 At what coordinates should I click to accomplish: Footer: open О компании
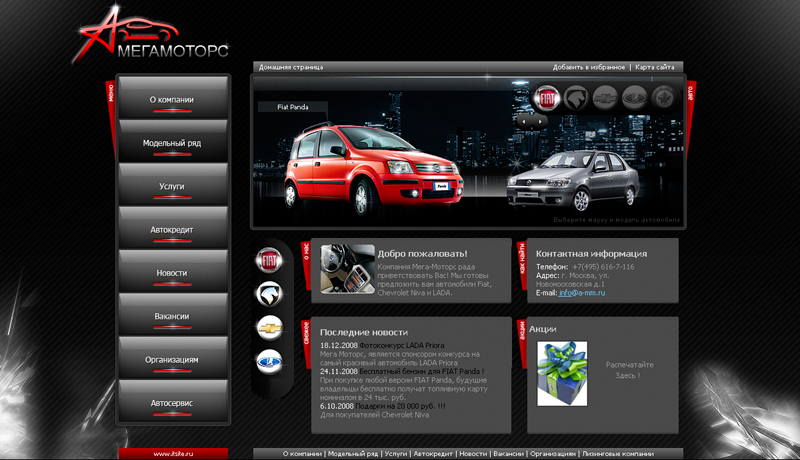click(302, 453)
